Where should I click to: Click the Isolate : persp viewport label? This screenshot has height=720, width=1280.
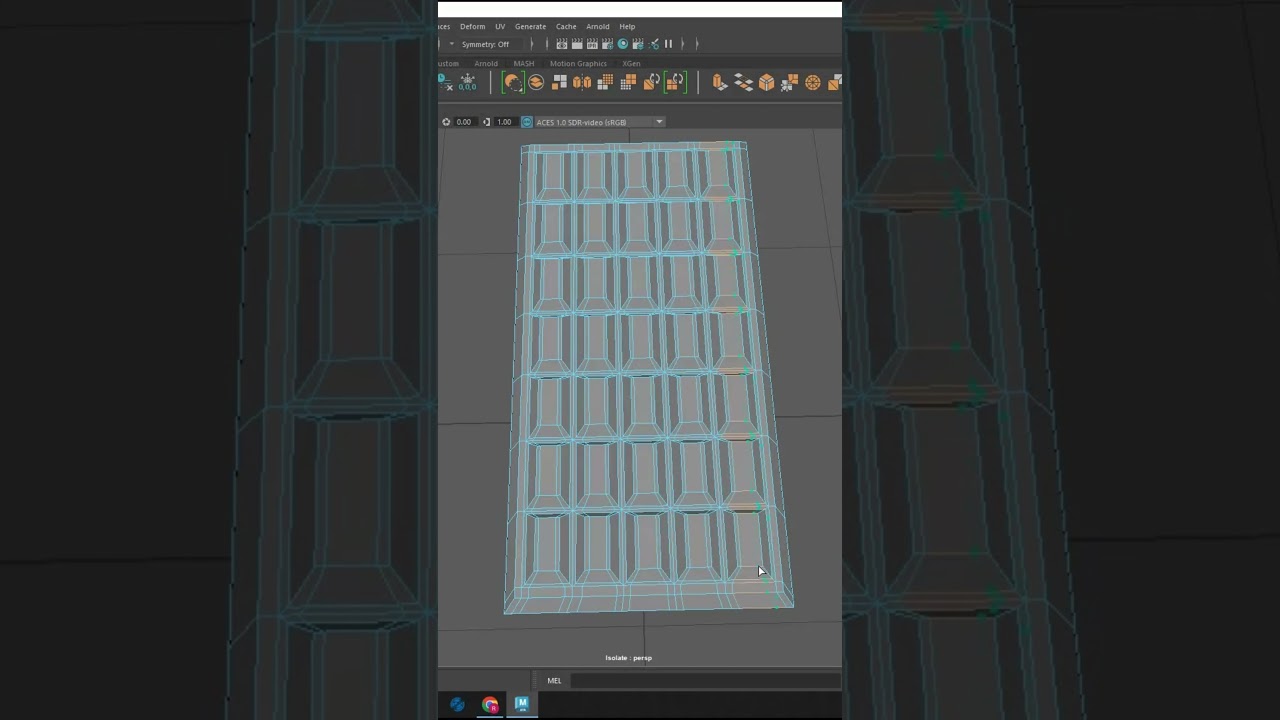pos(628,658)
